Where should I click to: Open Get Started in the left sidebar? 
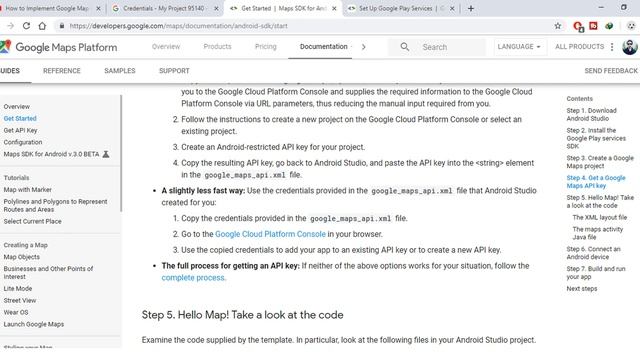pyautogui.click(x=20, y=118)
